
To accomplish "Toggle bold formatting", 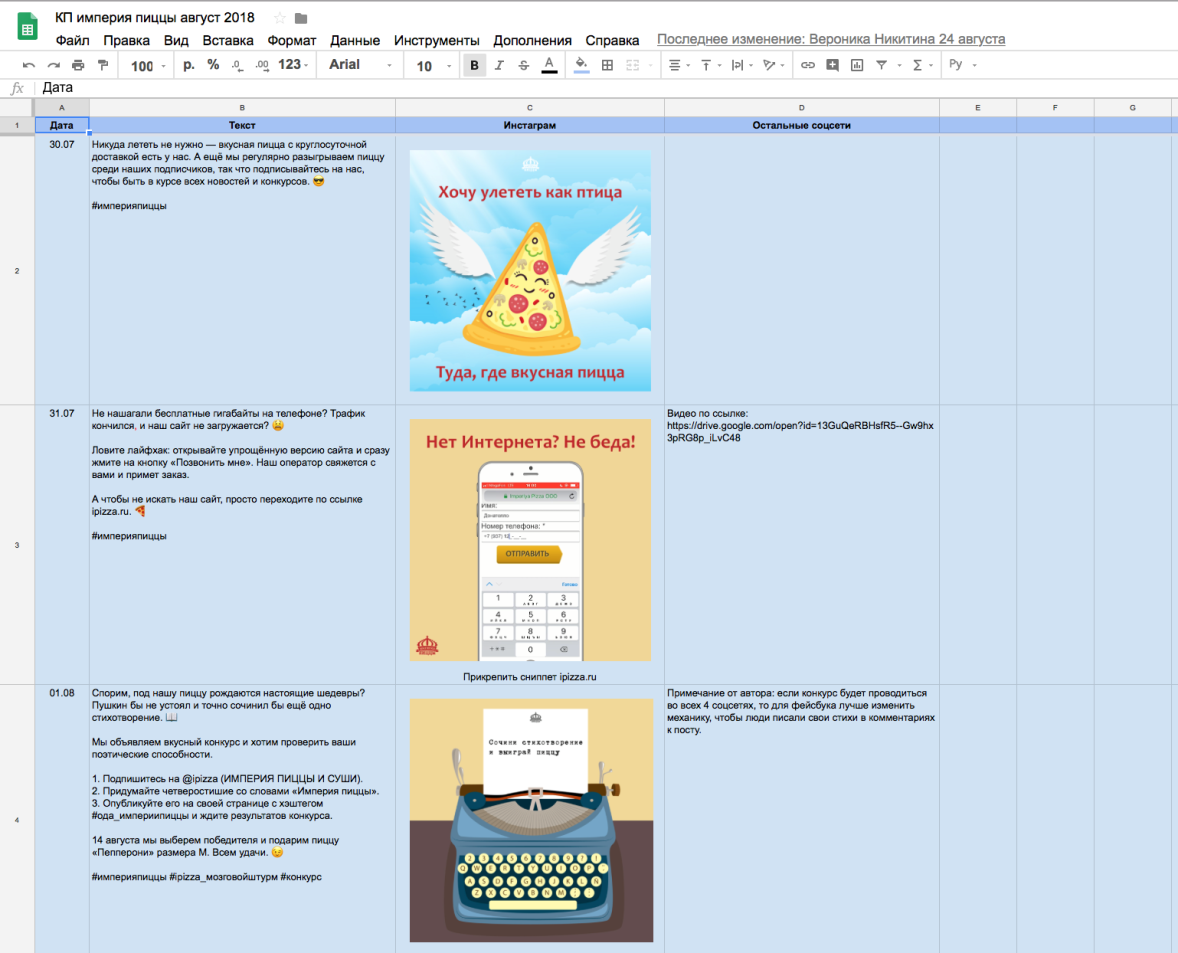I will coord(474,65).
